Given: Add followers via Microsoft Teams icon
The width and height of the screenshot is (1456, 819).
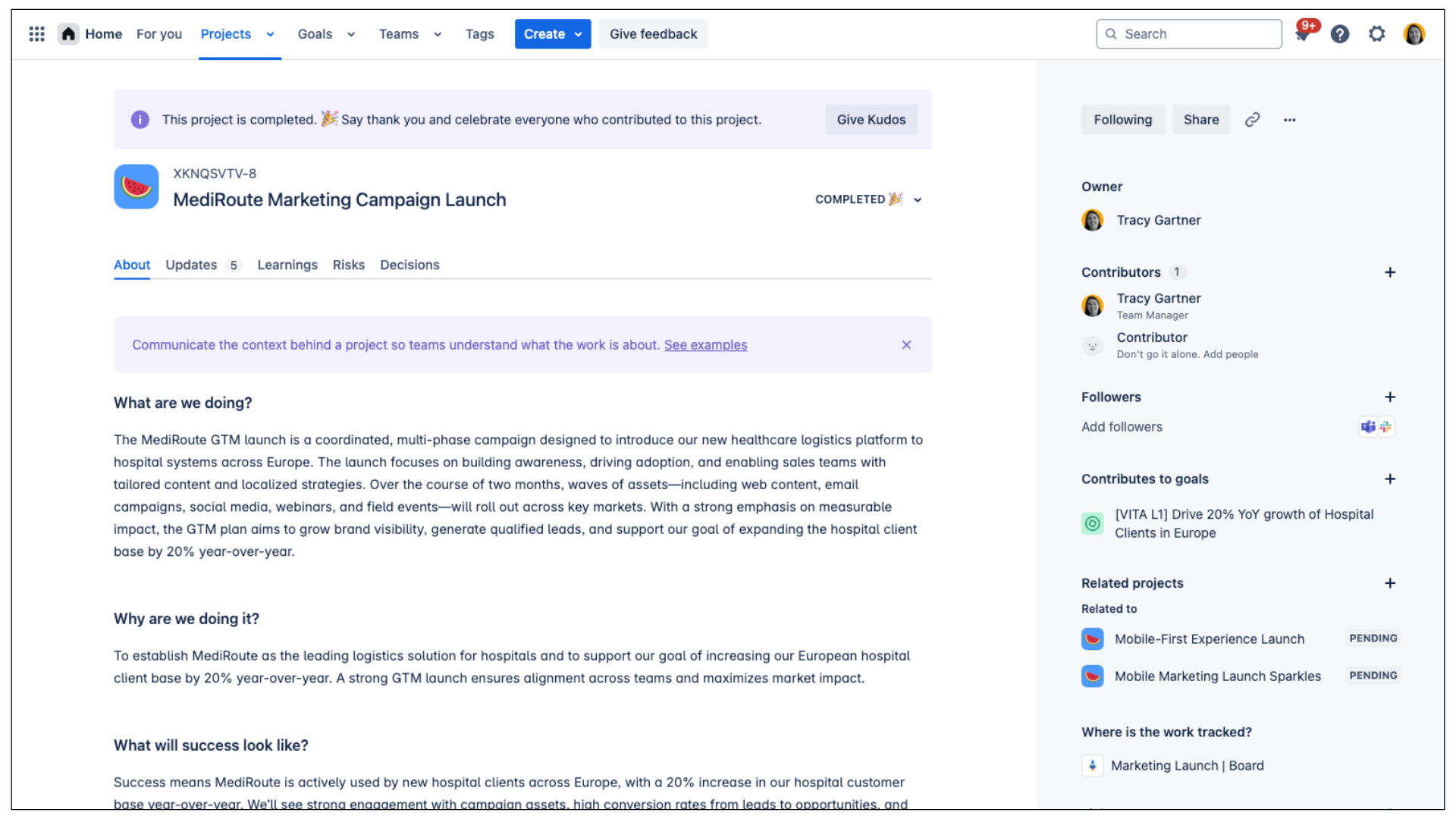Looking at the screenshot, I should pos(1368,426).
